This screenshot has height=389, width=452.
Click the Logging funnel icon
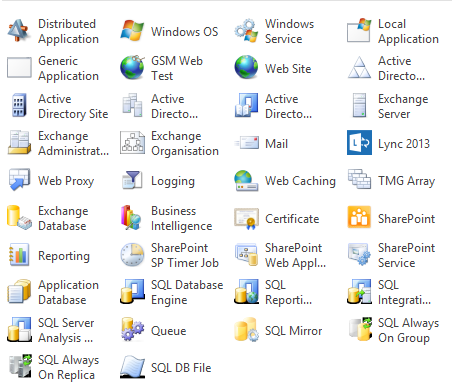pyautogui.click(x=132, y=180)
